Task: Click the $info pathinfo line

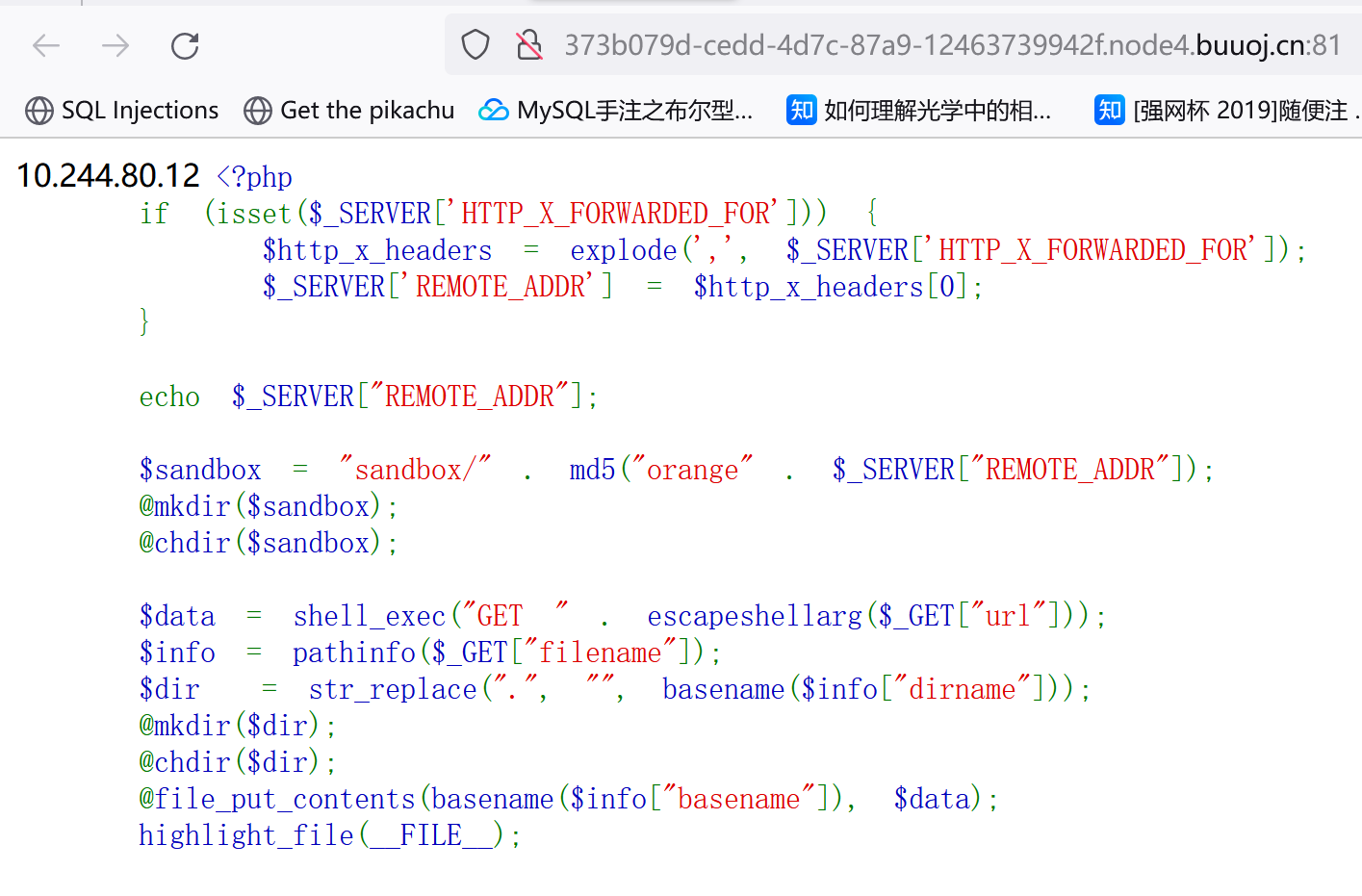Action: pos(430,653)
